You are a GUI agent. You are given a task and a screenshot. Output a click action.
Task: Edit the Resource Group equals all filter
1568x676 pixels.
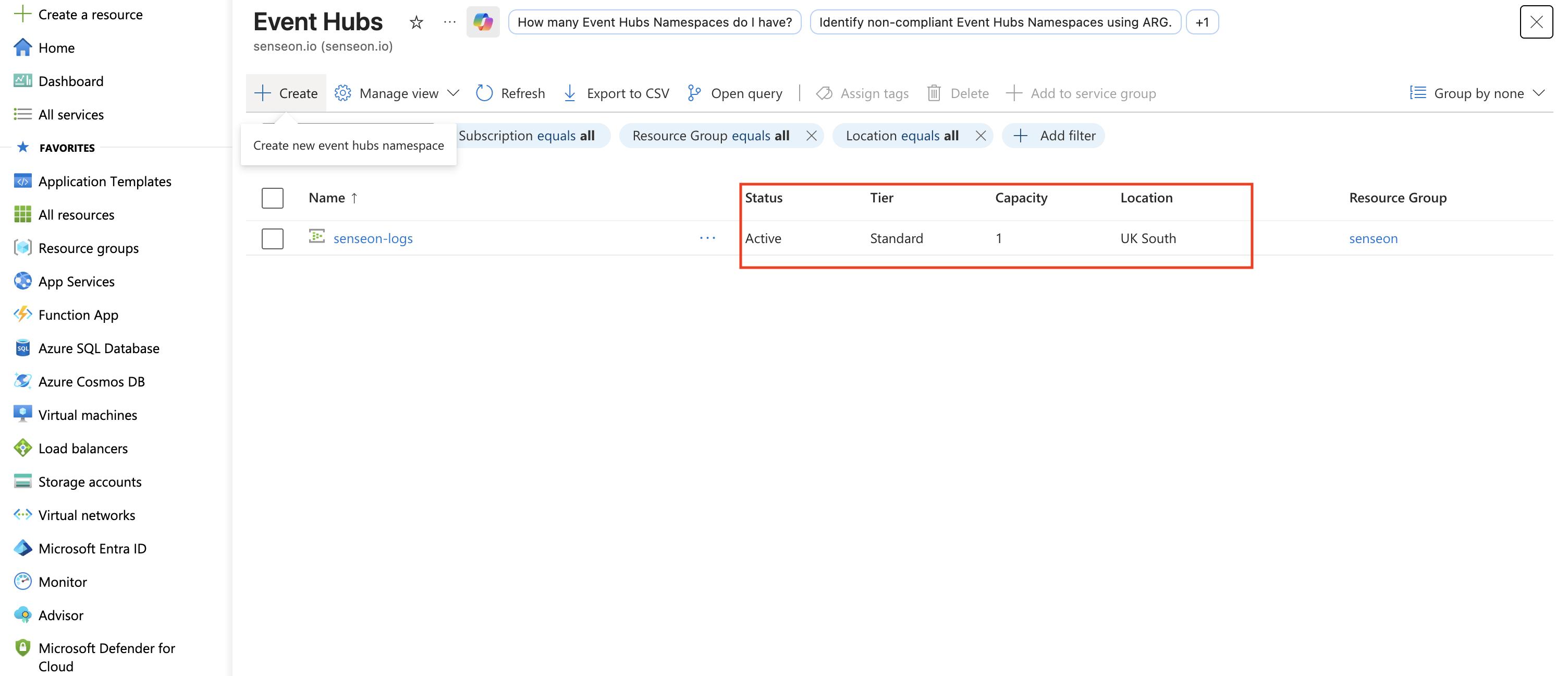point(710,135)
